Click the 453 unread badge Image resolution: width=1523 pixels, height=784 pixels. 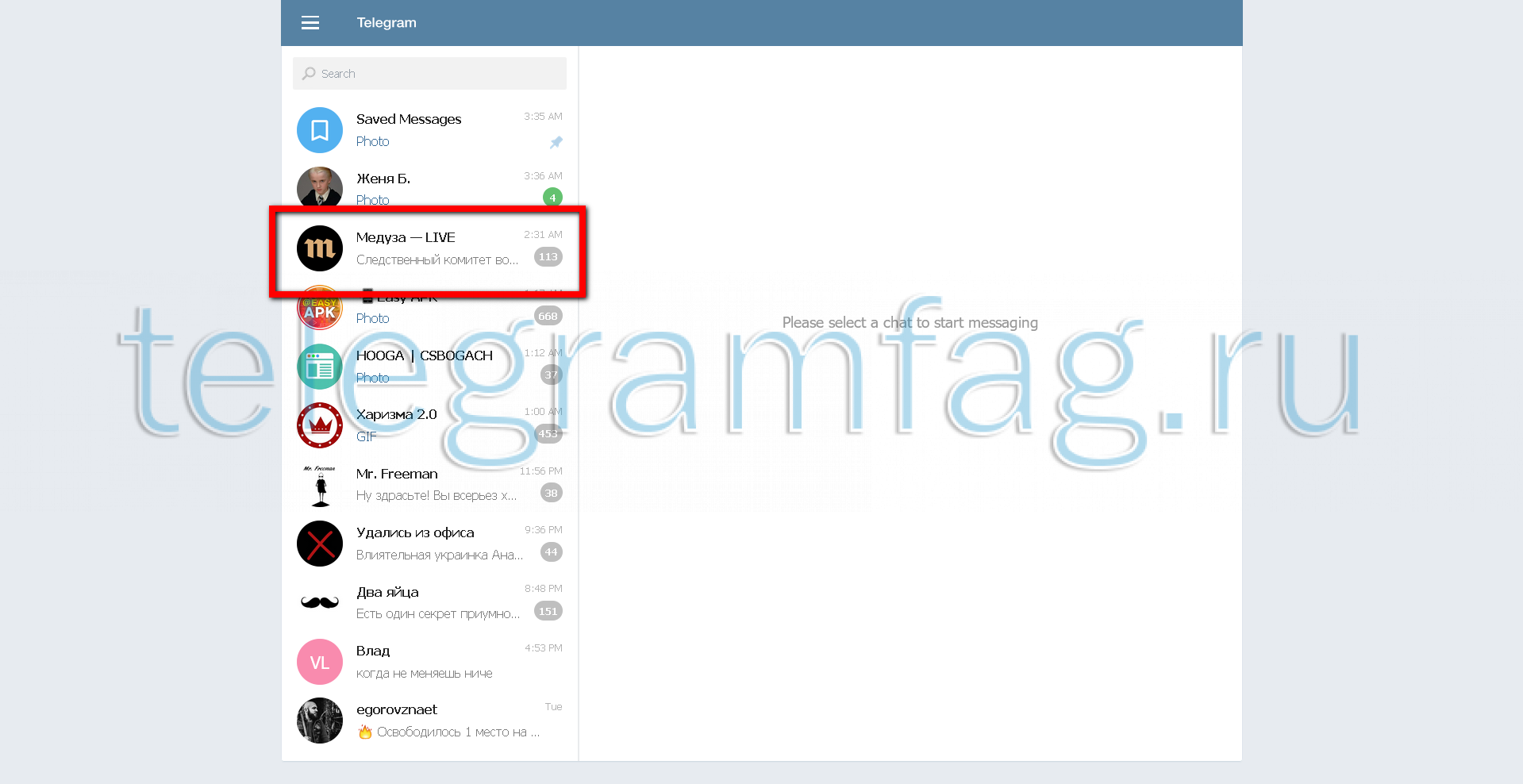[x=548, y=434]
